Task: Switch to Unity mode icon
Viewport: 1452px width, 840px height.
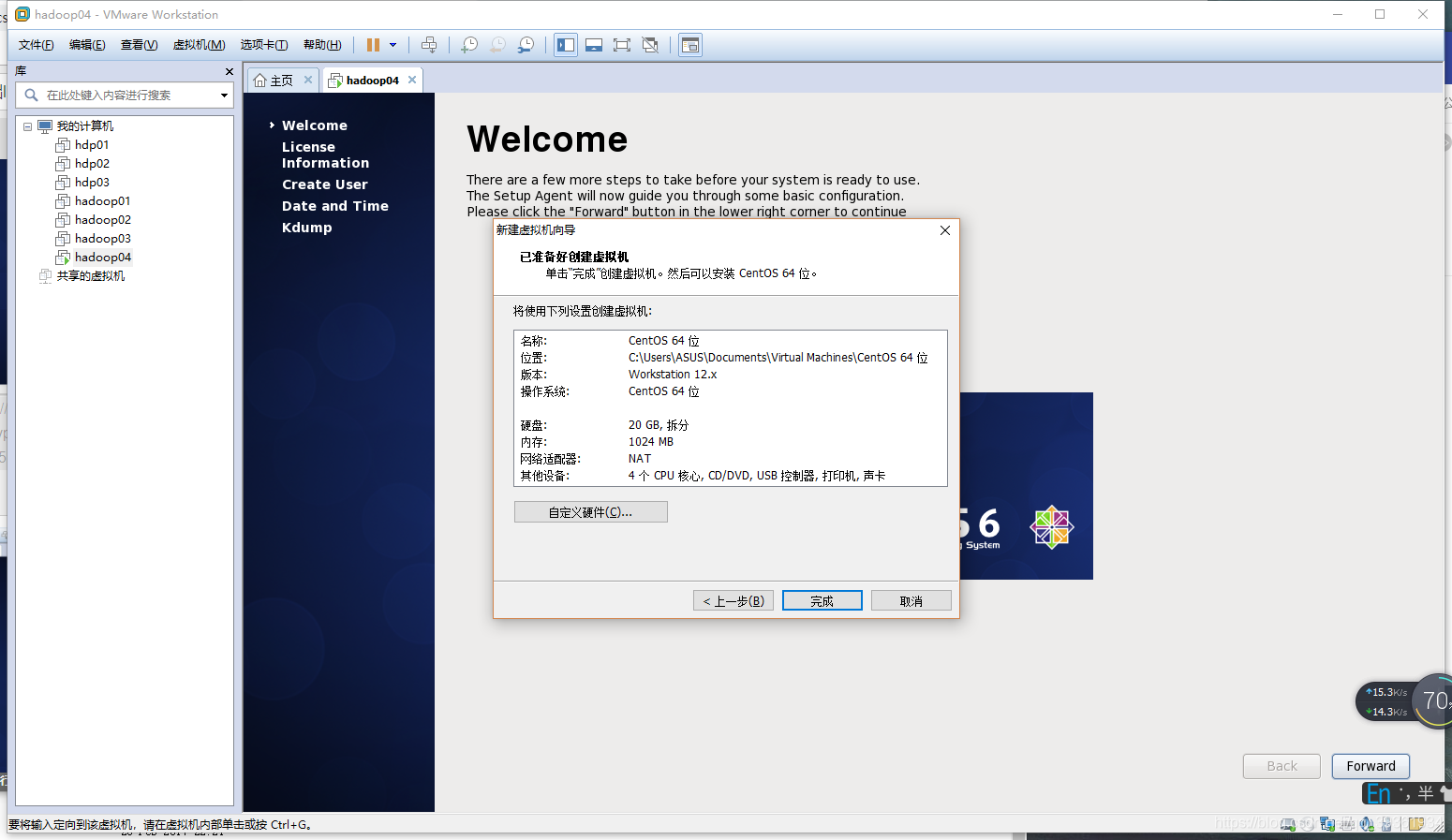Action: pyautogui.click(x=650, y=45)
